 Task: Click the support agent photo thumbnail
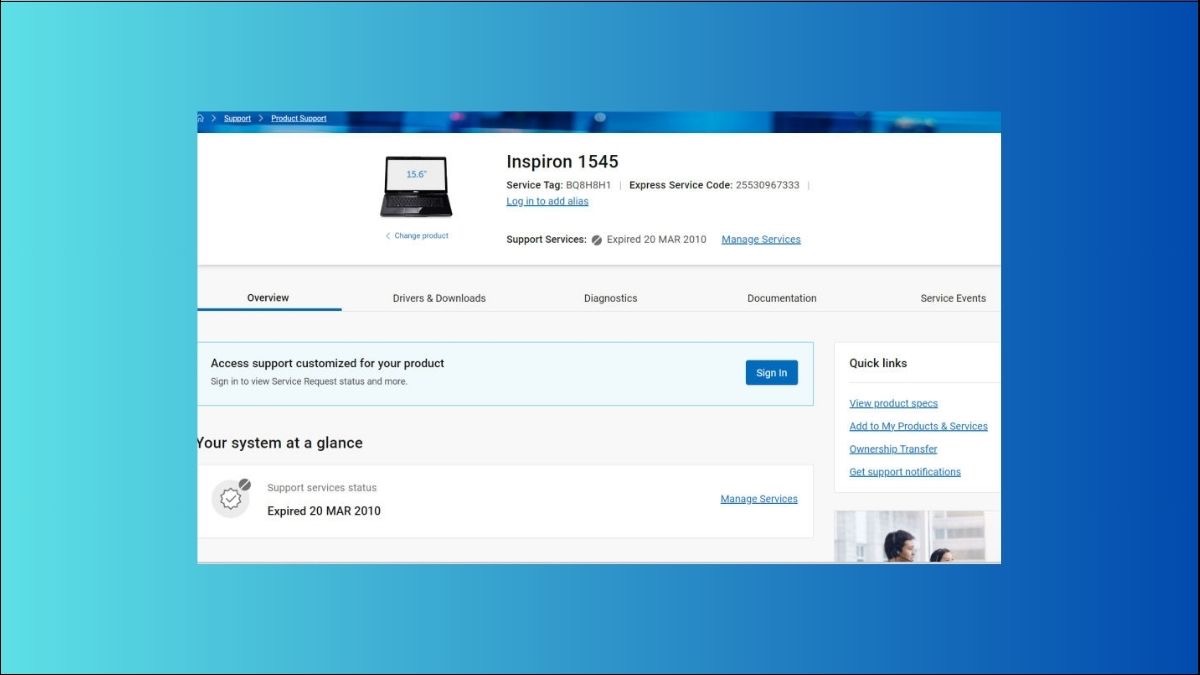(x=910, y=536)
